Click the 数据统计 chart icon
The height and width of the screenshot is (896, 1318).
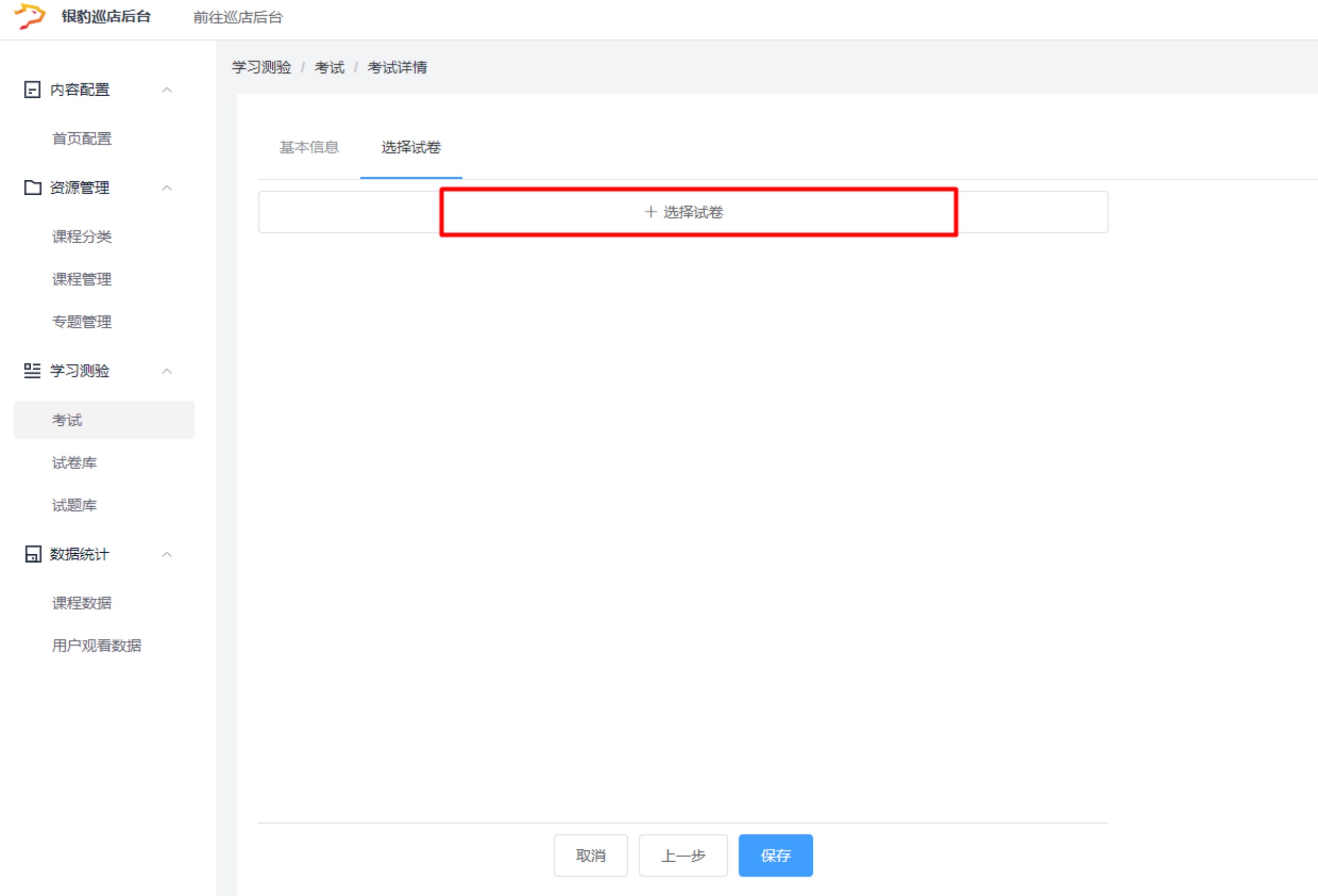(32, 554)
